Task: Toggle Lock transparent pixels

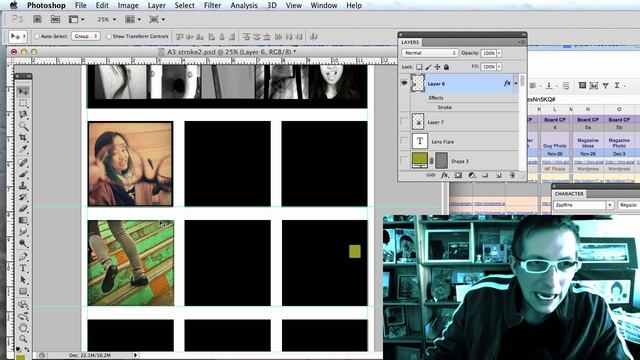Action: [x=419, y=67]
